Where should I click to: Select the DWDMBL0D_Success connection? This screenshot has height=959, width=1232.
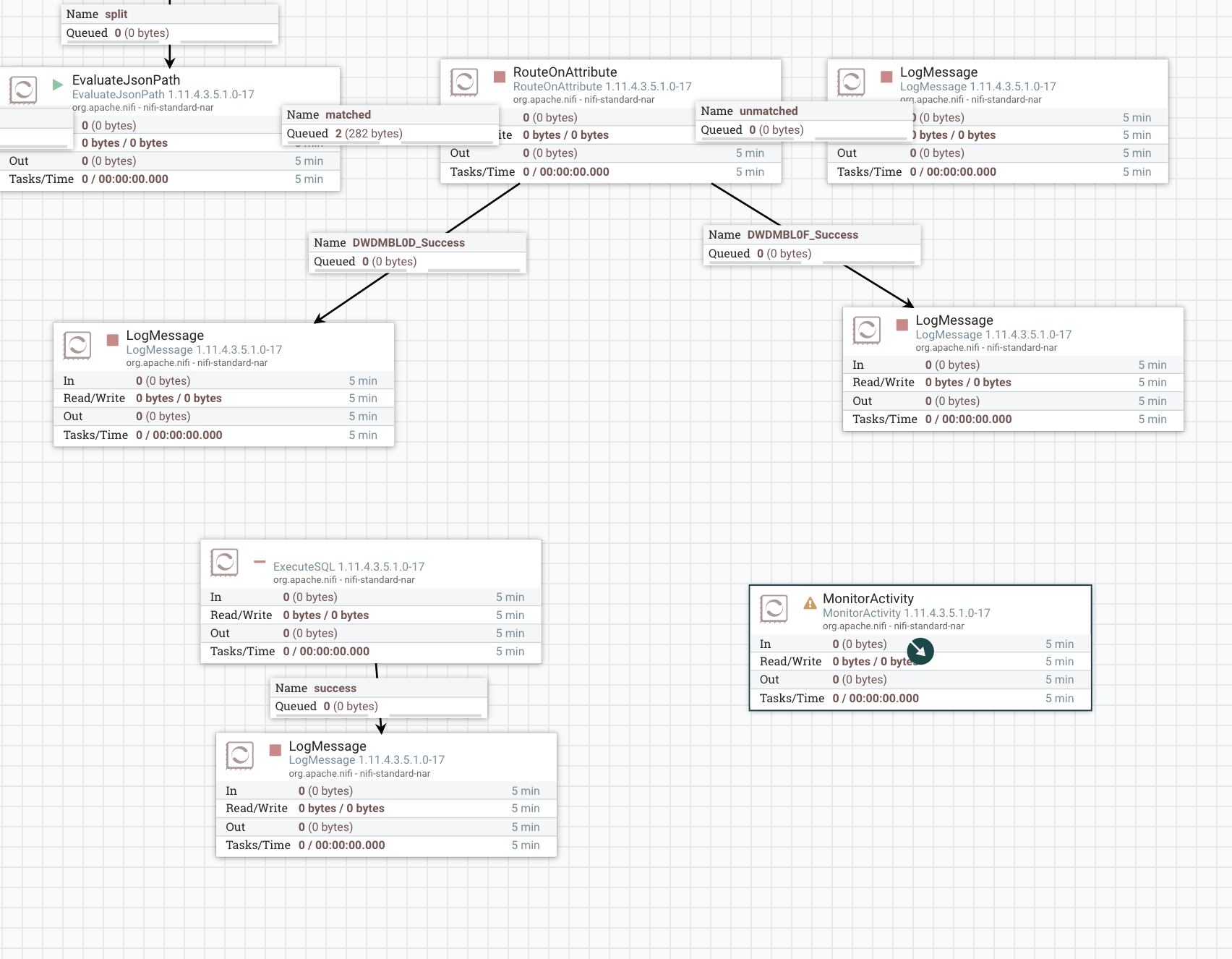tap(418, 252)
